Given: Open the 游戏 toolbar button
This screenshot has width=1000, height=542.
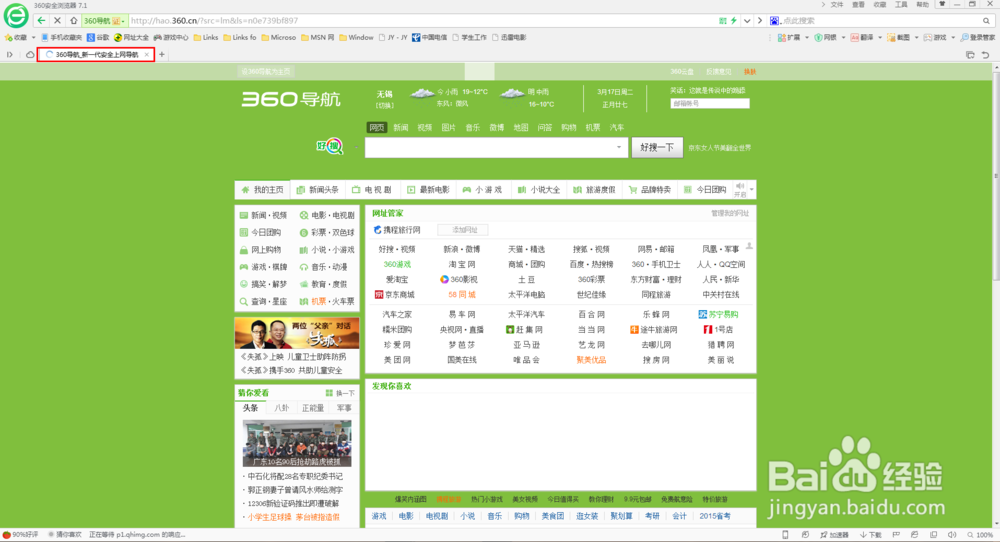Looking at the screenshot, I should (x=935, y=38).
